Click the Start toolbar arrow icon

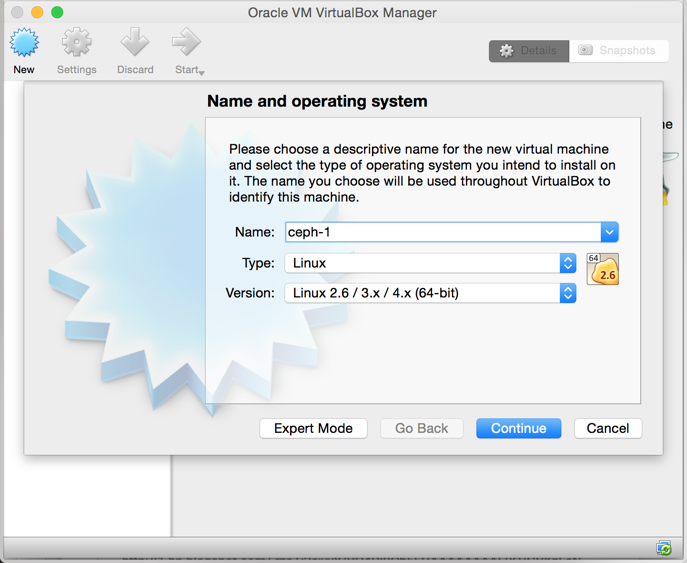[186, 42]
